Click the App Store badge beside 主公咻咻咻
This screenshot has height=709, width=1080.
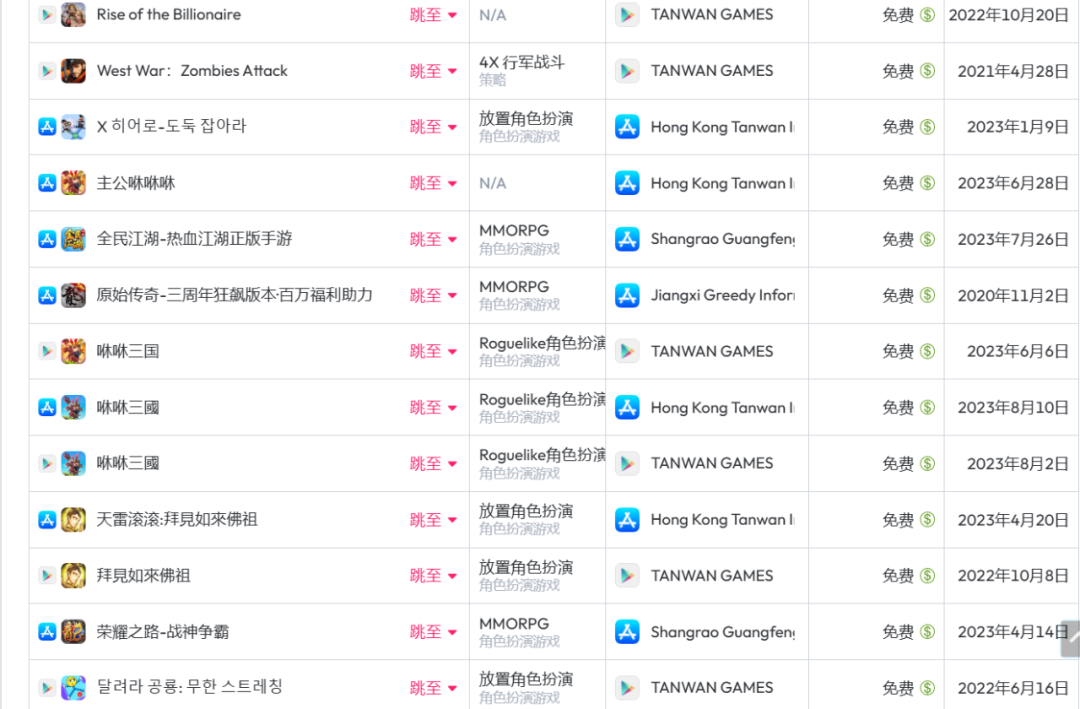tap(47, 183)
